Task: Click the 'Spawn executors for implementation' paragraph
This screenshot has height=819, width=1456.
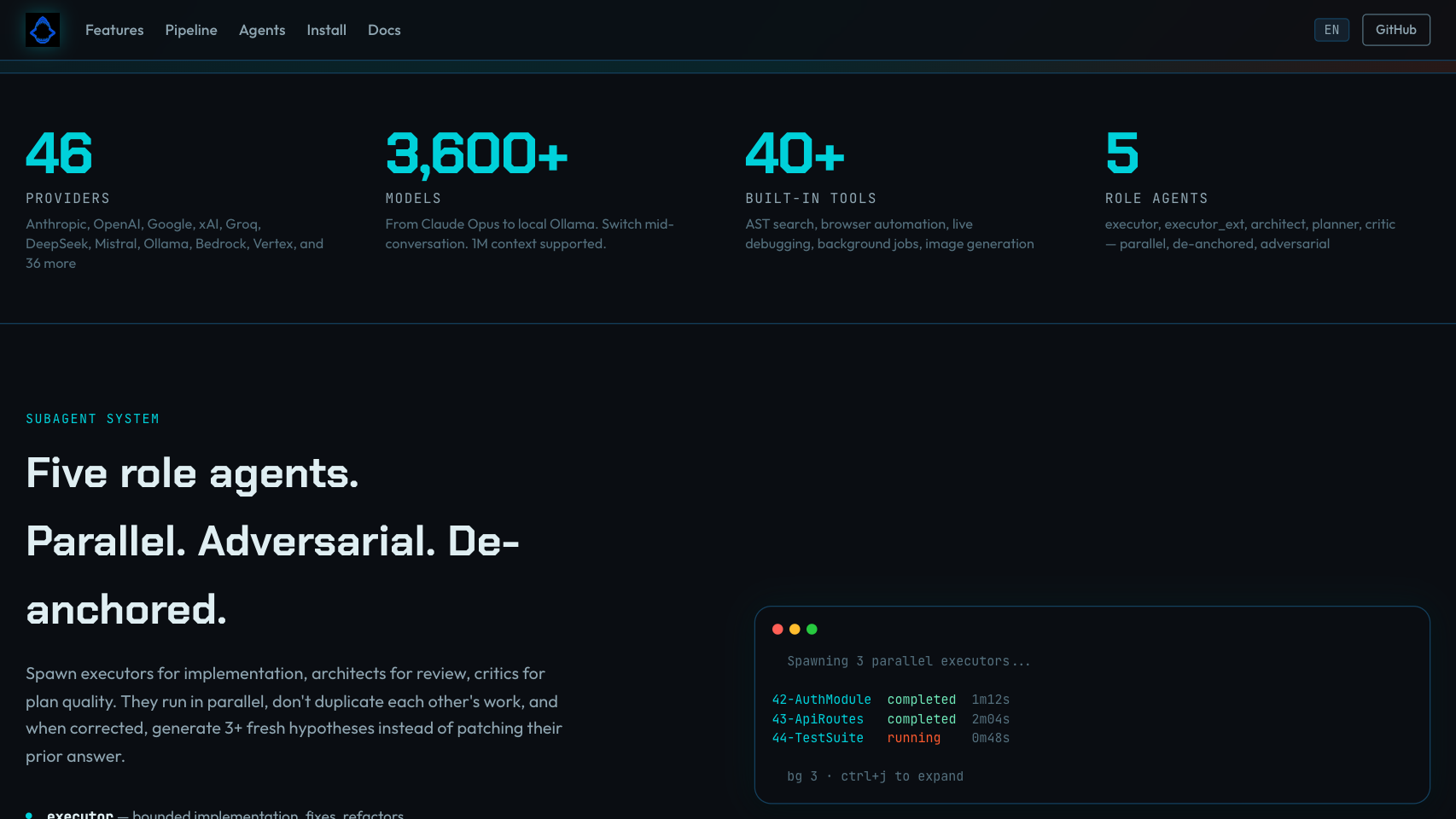Action: (294, 715)
